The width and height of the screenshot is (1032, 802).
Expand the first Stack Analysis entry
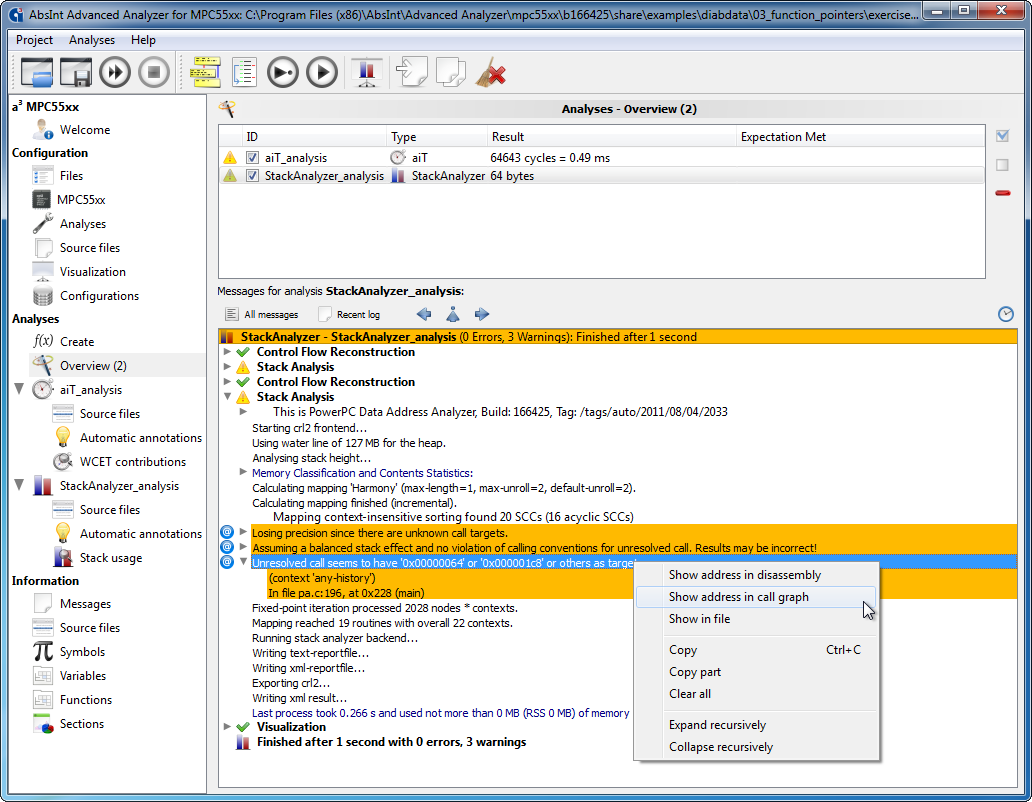click(x=227, y=366)
